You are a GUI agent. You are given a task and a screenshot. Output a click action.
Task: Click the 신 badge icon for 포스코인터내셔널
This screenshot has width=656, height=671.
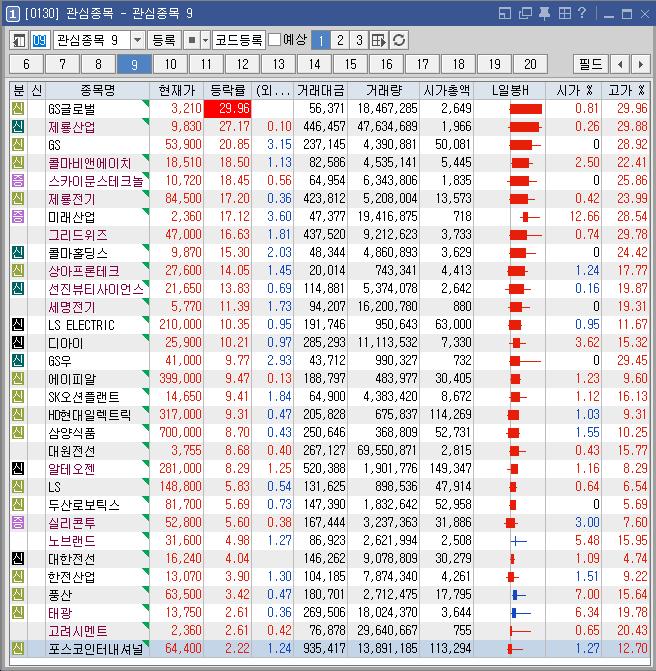[x=18, y=648]
